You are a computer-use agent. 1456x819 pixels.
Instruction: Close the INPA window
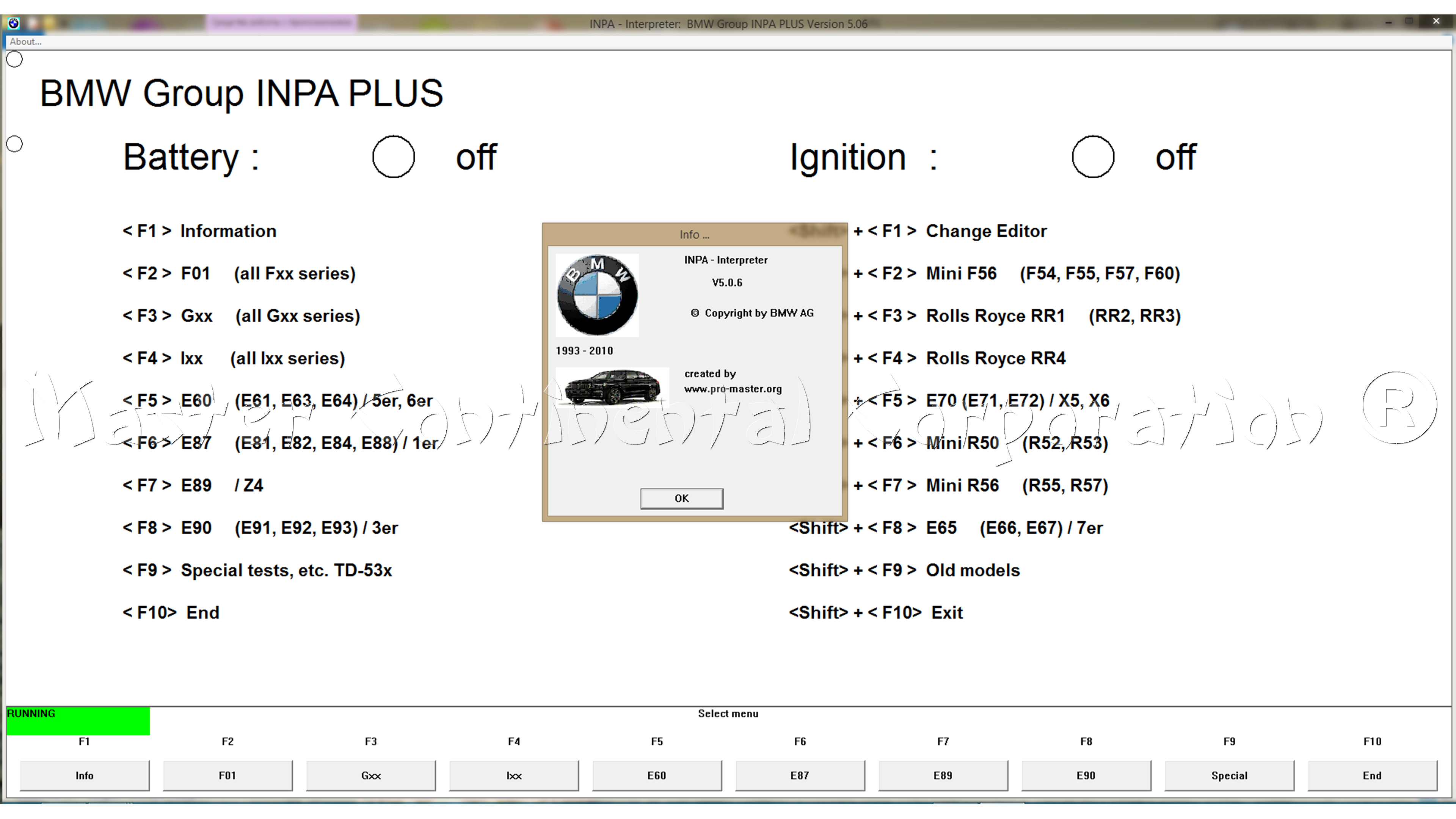tap(1436, 22)
